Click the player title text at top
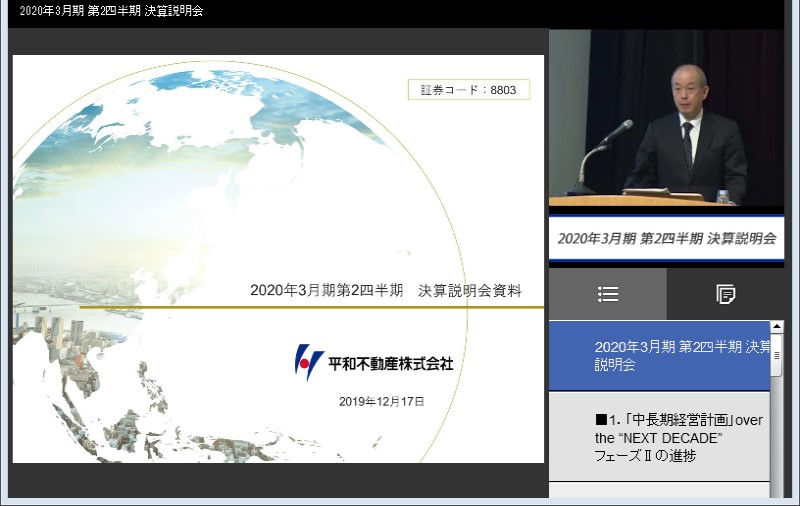This screenshot has height=506, width=800. point(111,11)
